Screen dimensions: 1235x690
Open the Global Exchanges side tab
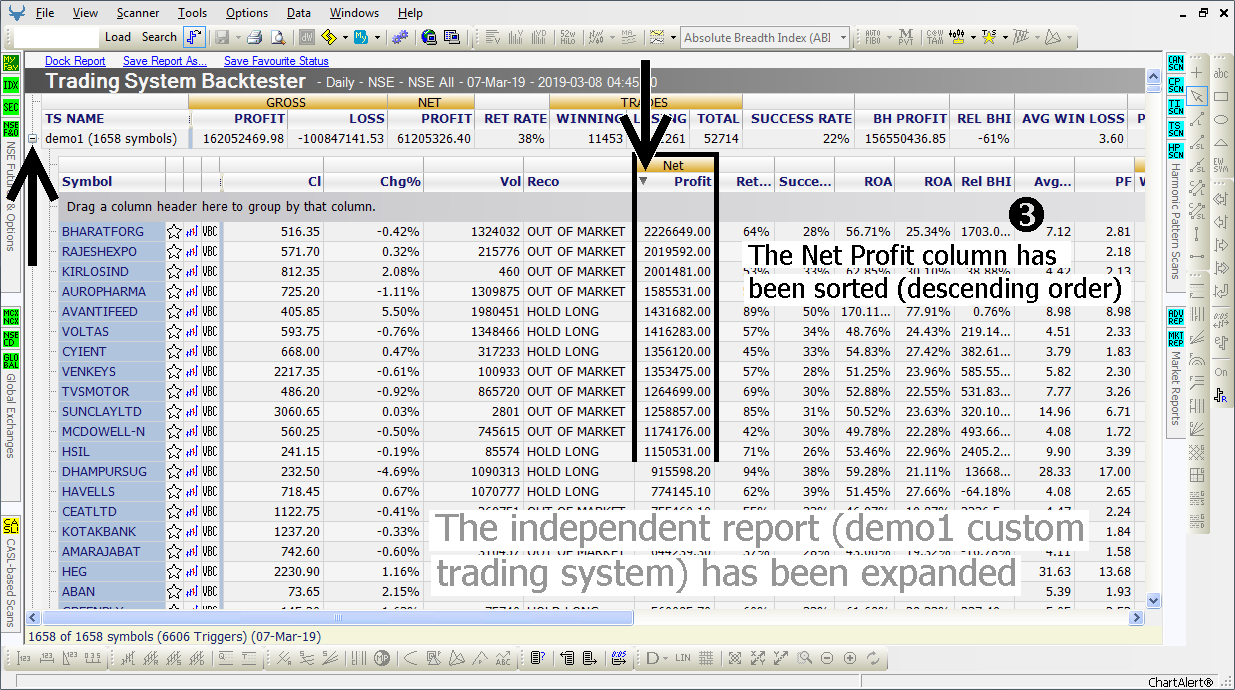(11, 416)
